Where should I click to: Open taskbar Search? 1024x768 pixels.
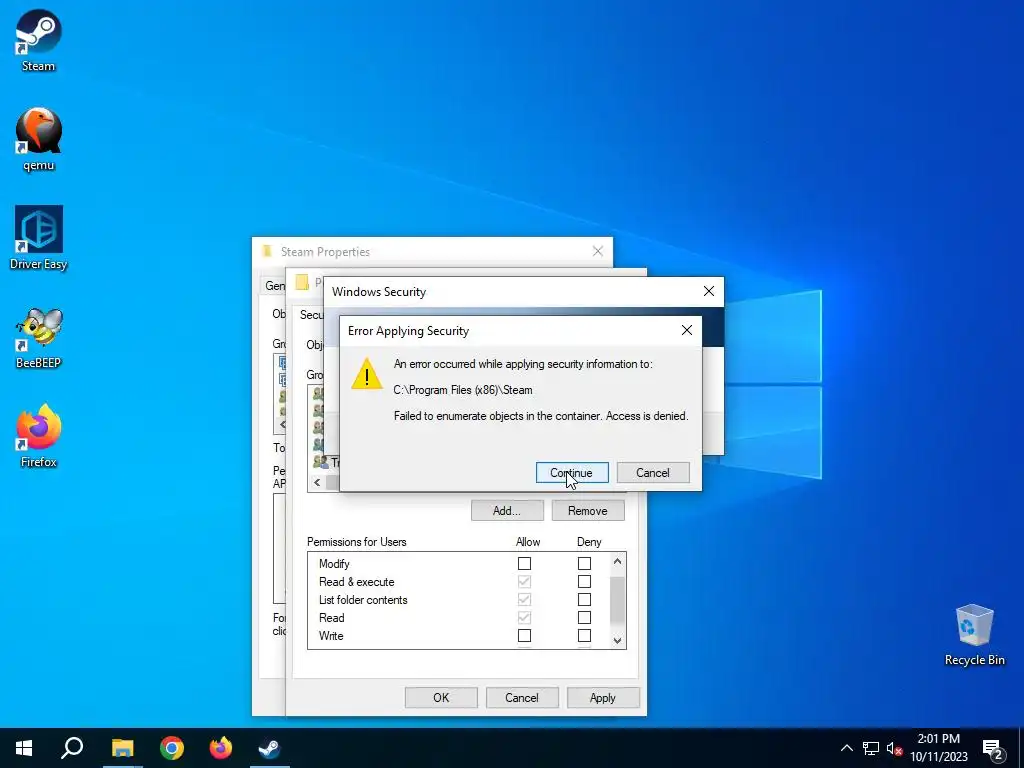72,748
